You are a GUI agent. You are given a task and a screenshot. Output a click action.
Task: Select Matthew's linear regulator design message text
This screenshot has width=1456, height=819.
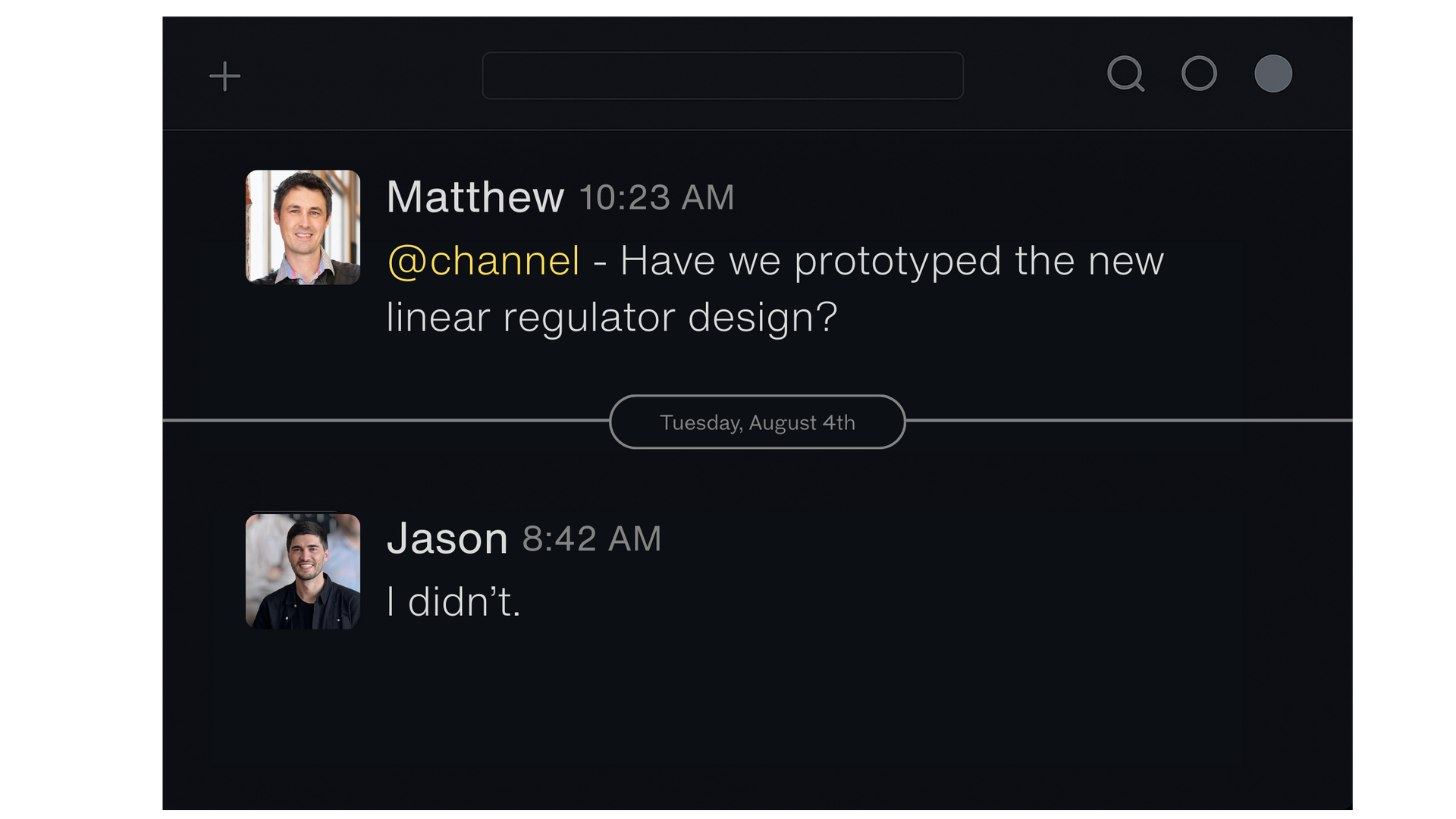point(775,289)
